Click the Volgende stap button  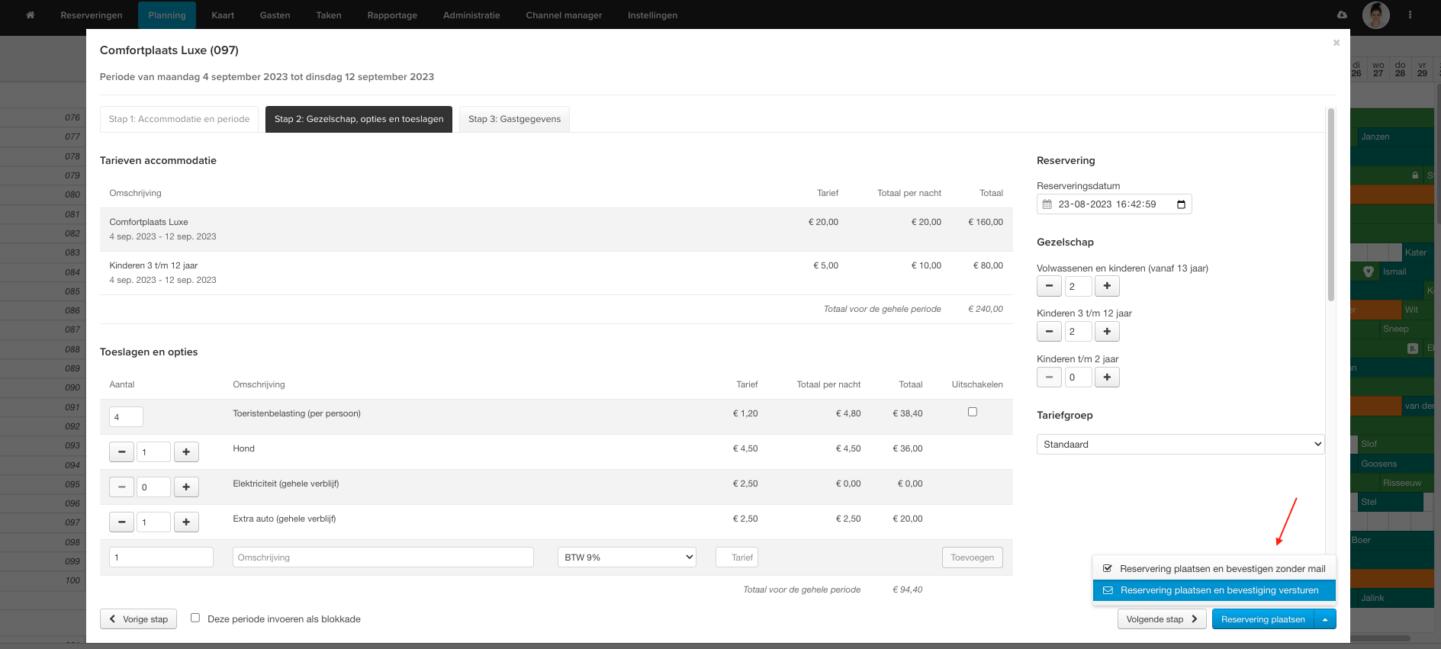pos(1160,620)
